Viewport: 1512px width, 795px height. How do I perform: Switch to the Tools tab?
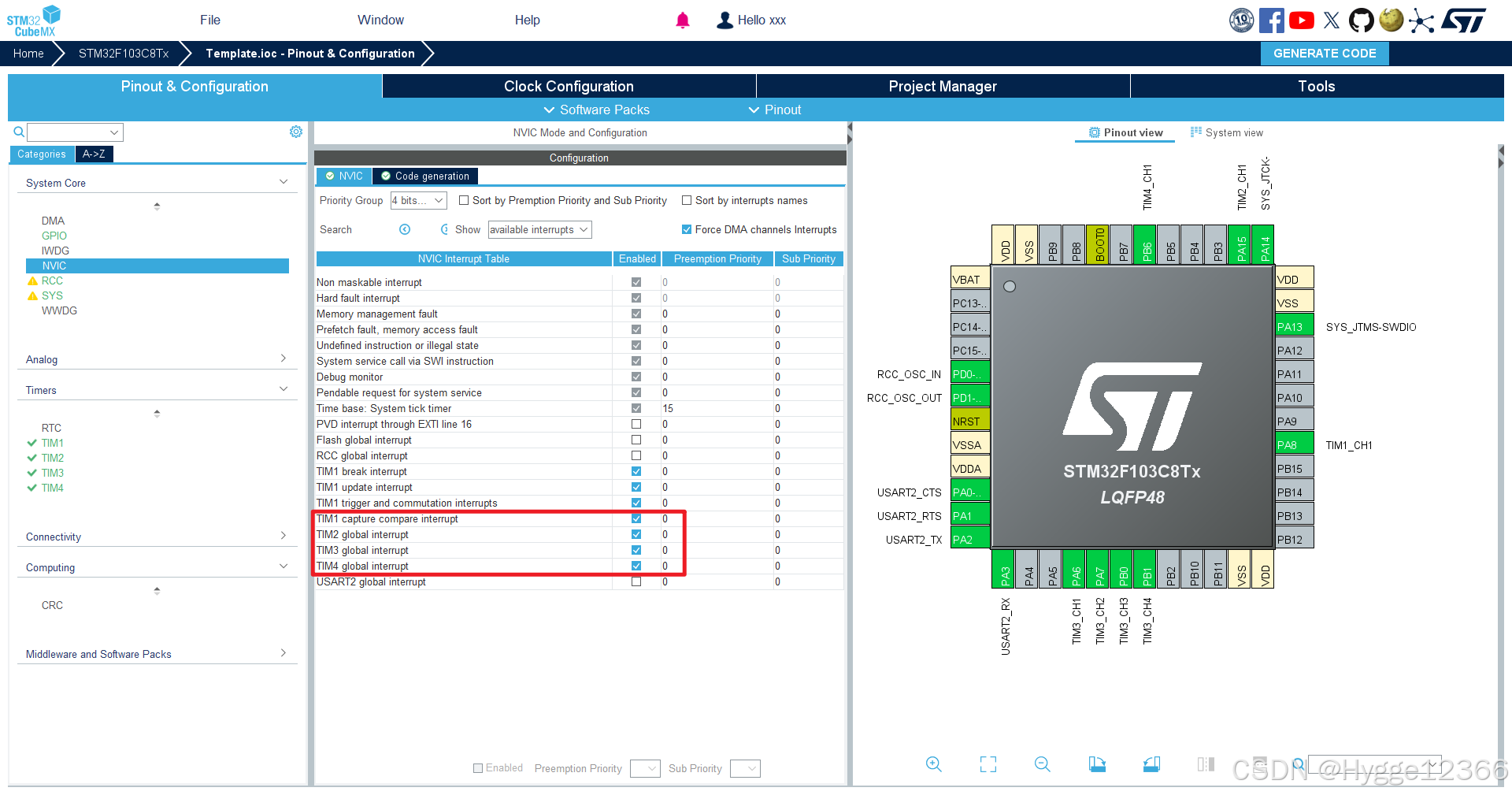click(1317, 86)
